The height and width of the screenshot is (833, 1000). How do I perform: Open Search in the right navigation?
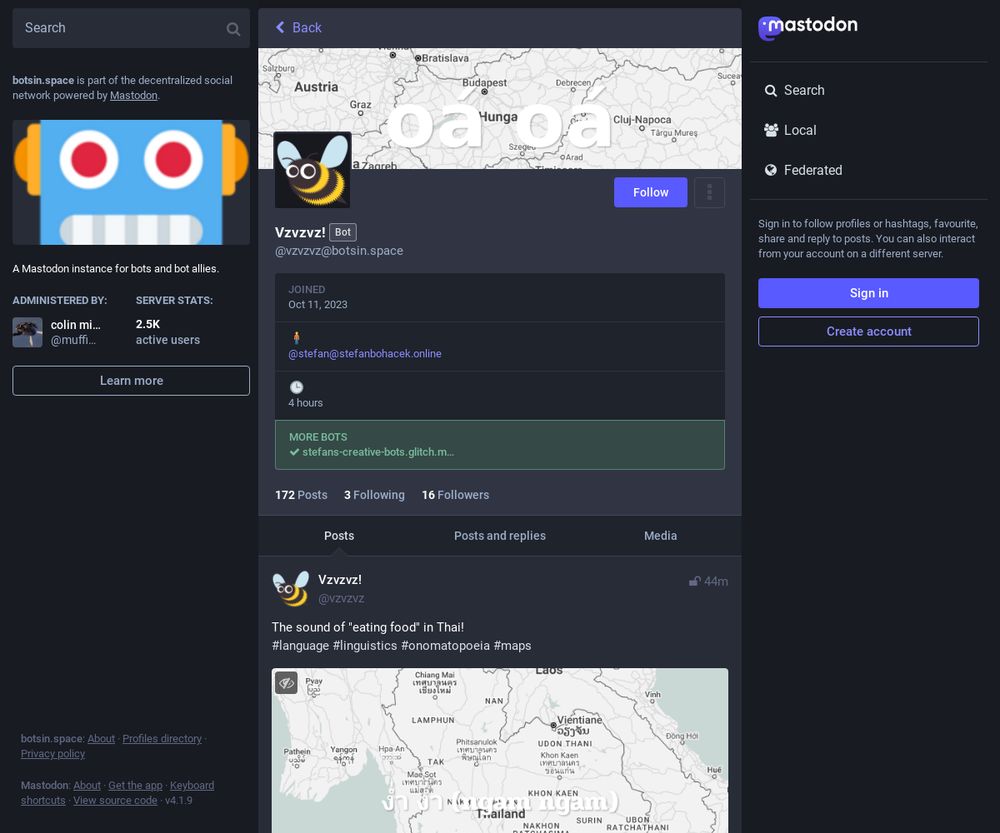coord(795,91)
